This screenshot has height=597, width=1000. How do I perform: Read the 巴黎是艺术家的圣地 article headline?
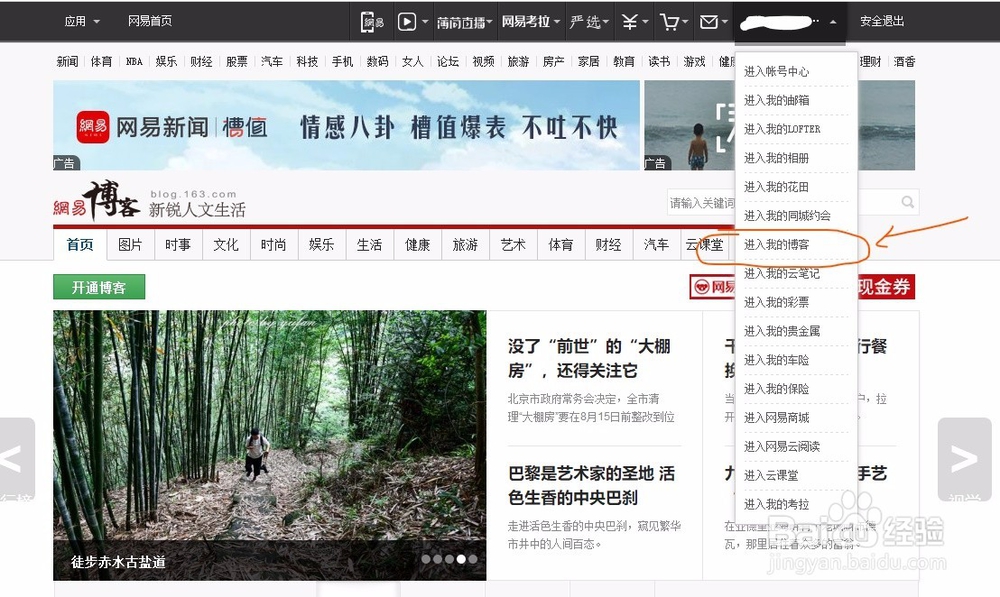click(x=591, y=485)
